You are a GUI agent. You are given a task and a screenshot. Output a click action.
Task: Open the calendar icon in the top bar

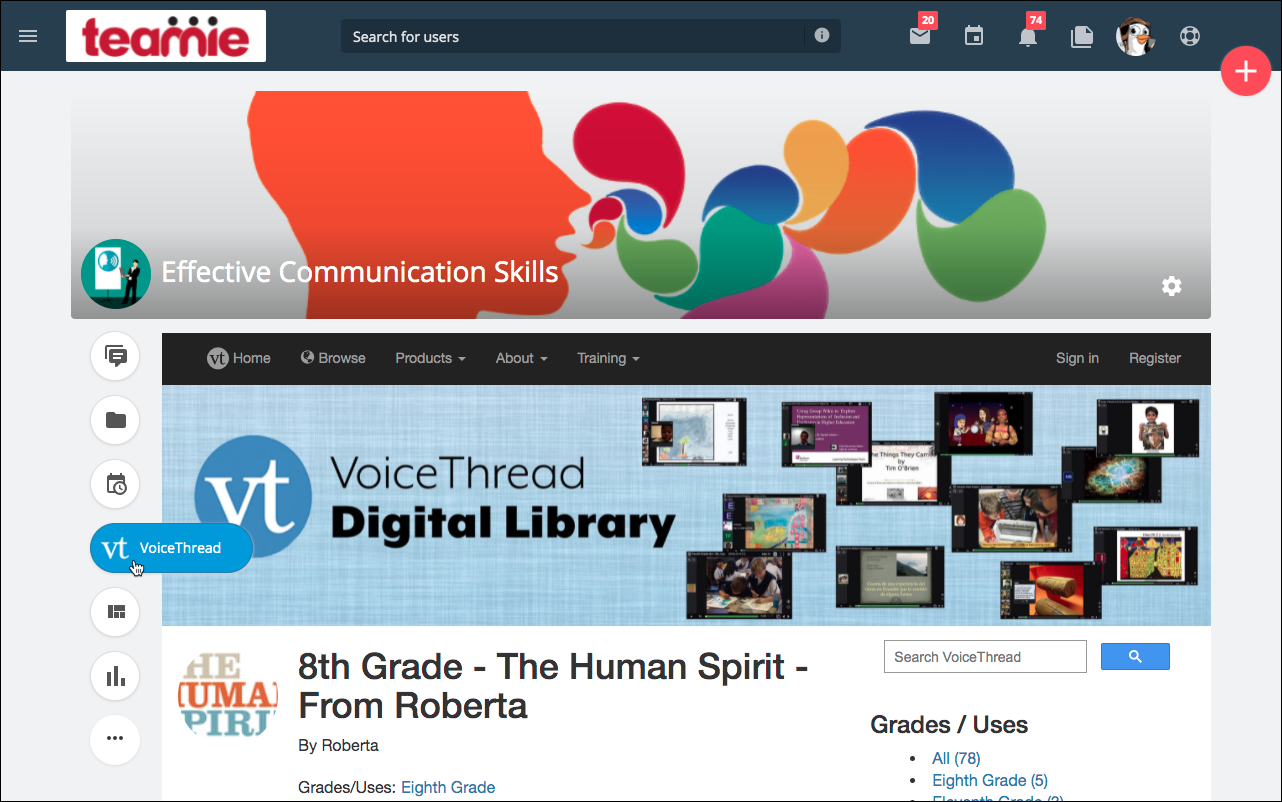[974, 36]
